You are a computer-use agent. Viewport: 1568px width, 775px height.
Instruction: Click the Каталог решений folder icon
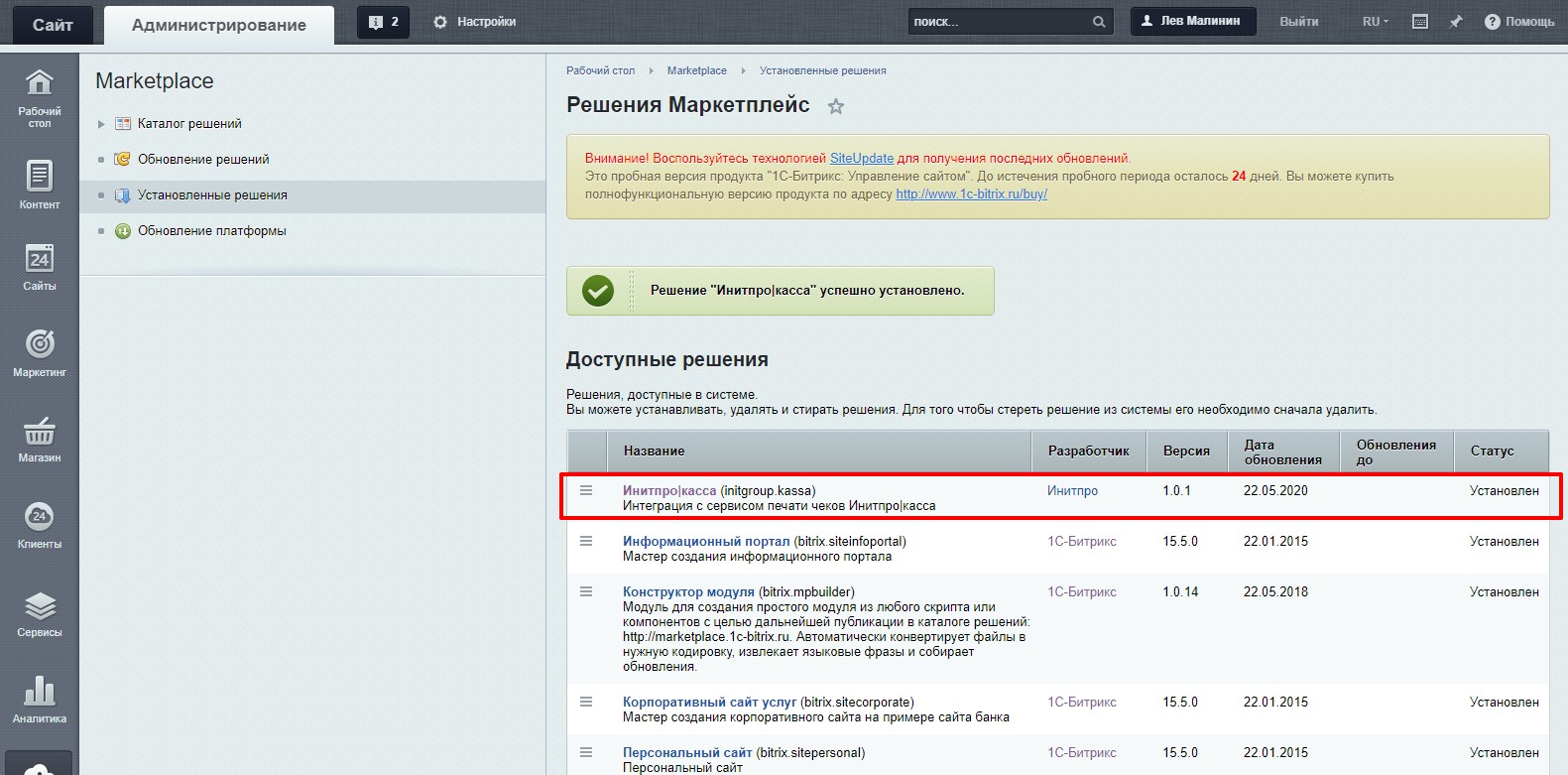(x=123, y=124)
